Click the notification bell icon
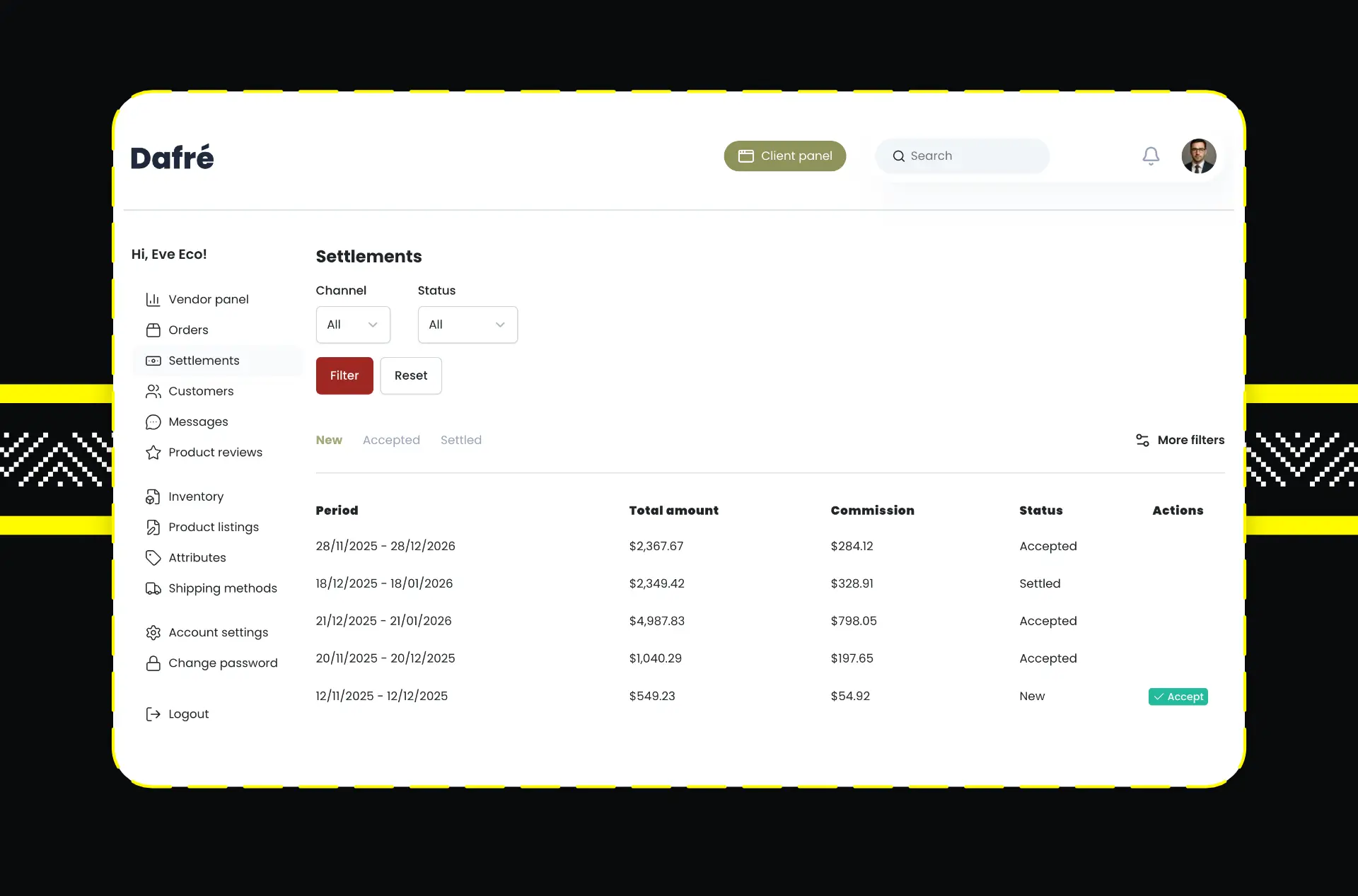Image resolution: width=1358 pixels, height=896 pixels. 1151,156
